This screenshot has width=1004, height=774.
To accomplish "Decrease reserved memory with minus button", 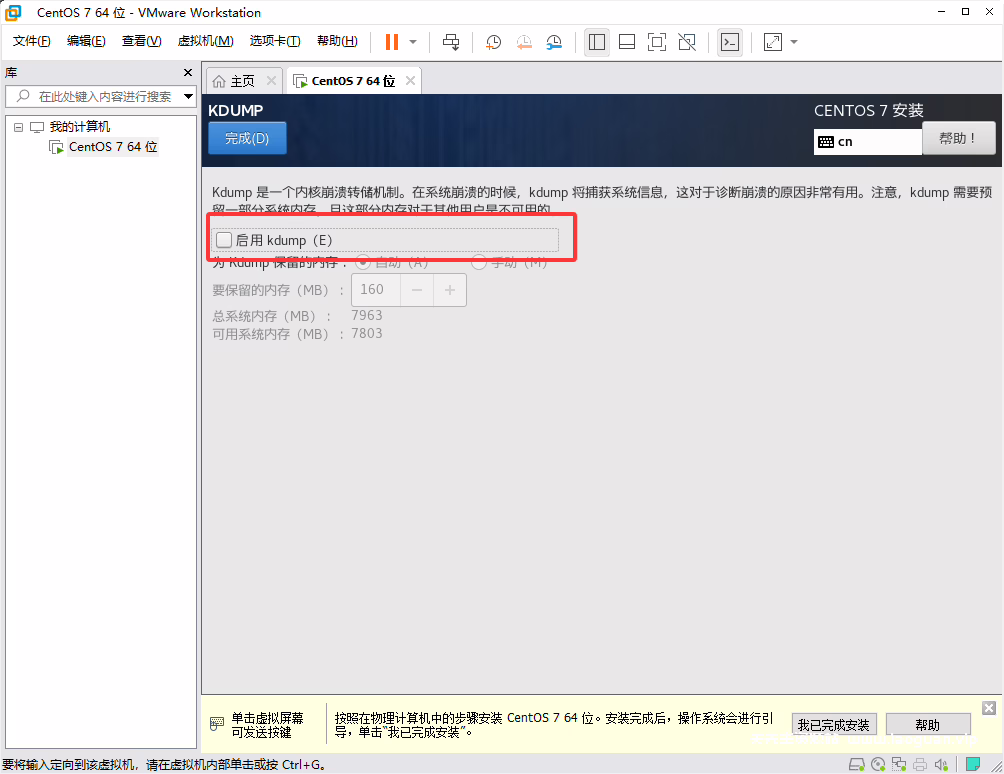I will [x=417, y=290].
